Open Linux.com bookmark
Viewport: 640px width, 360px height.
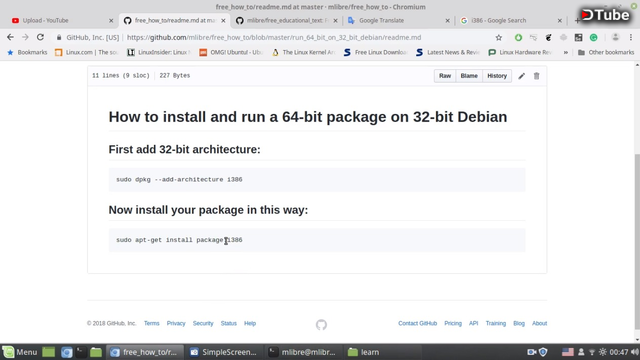(87, 52)
